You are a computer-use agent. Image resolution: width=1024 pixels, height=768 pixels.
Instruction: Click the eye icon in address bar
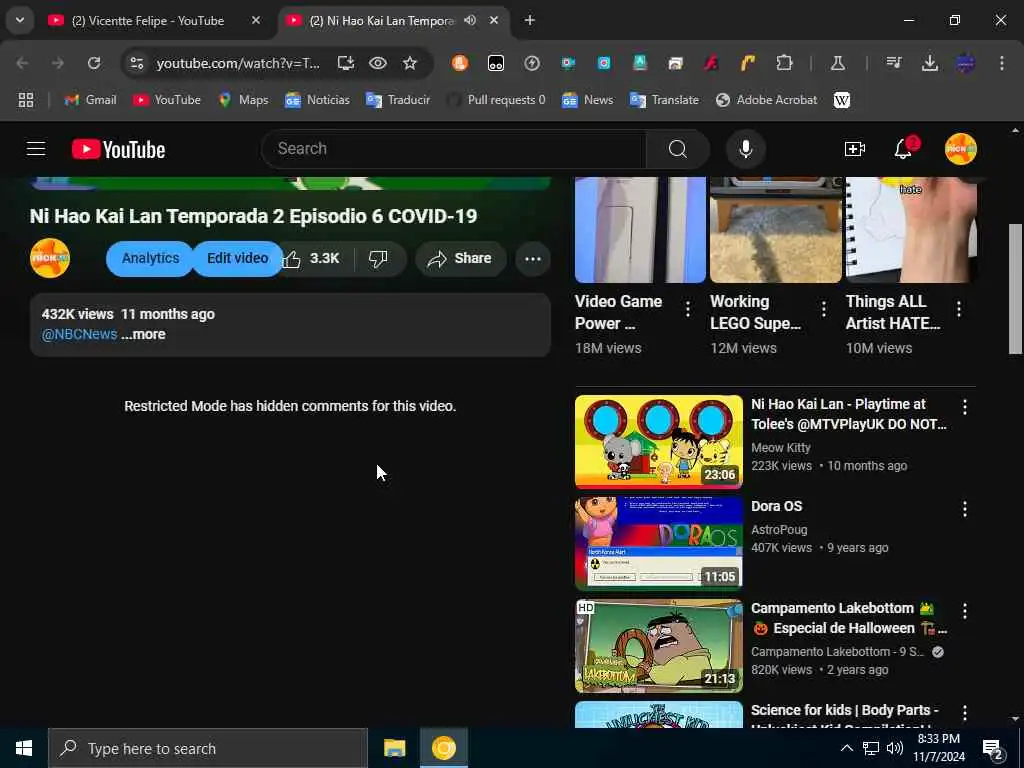(377, 63)
